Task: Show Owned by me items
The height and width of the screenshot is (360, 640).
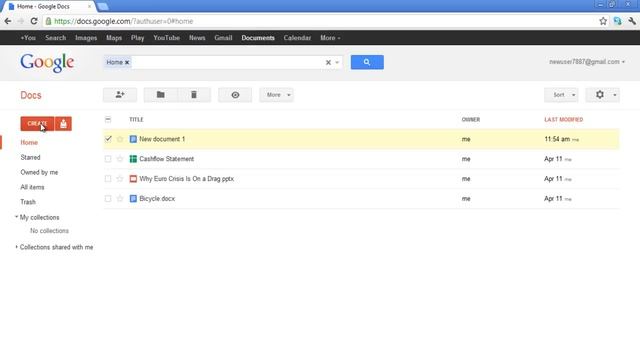Action: pyautogui.click(x=39, y=172)
